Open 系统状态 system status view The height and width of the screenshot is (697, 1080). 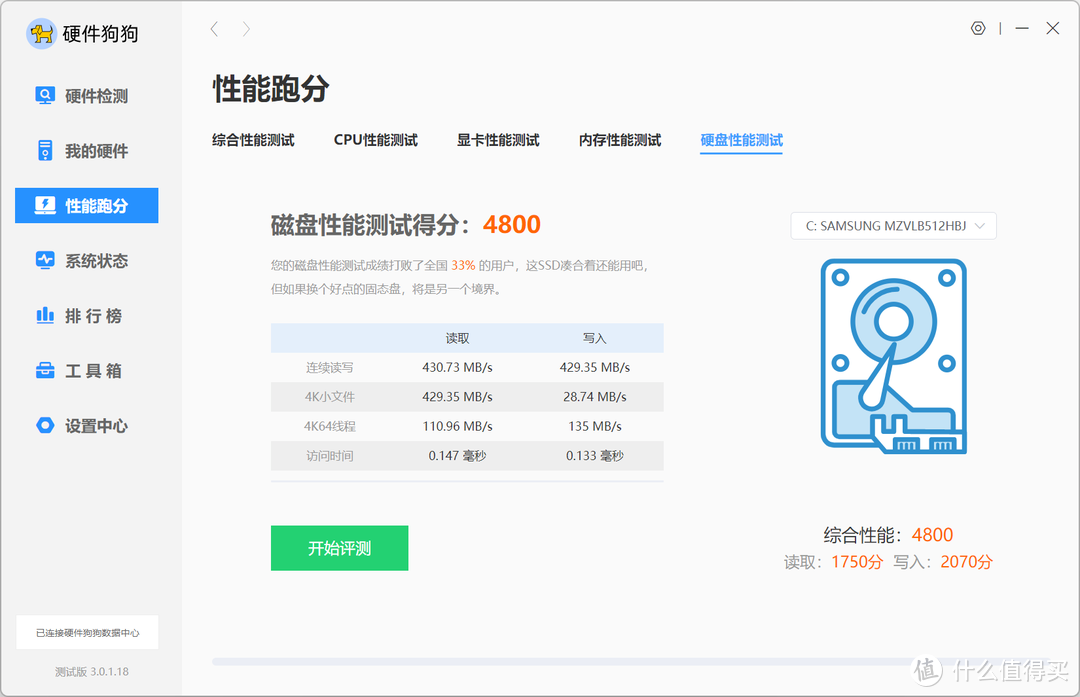[x=86, y=260]
